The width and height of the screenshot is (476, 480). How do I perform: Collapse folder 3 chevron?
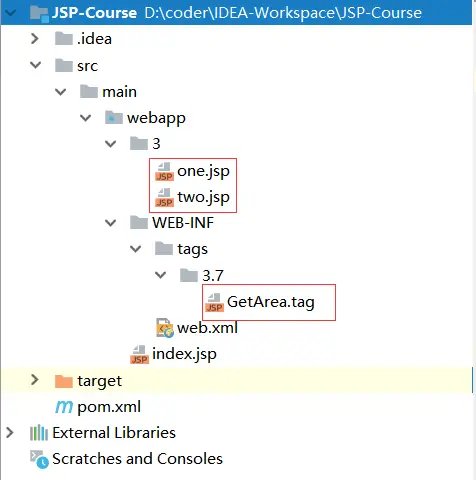(x=111, y=144)
